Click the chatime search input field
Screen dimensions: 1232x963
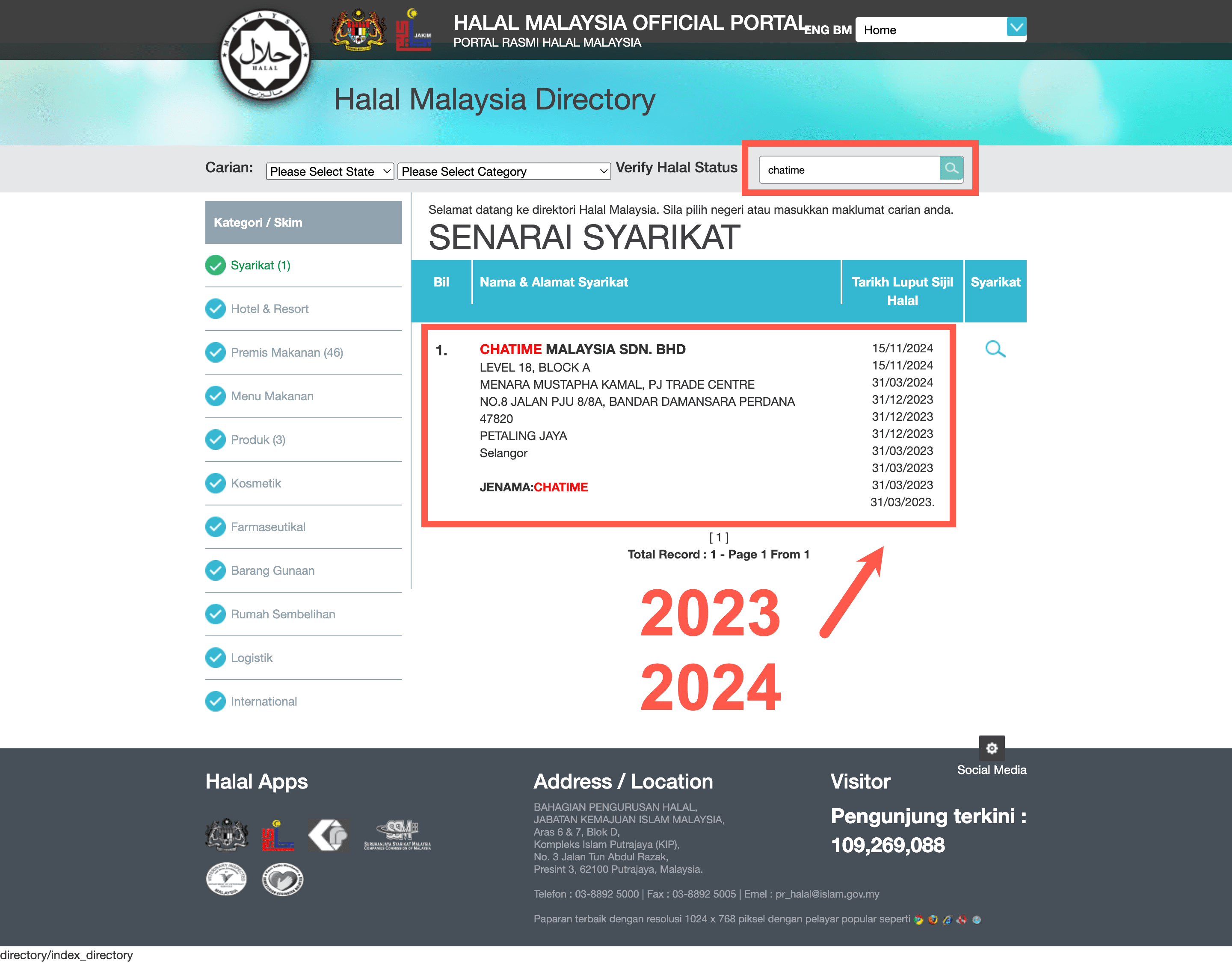(850, 170)
